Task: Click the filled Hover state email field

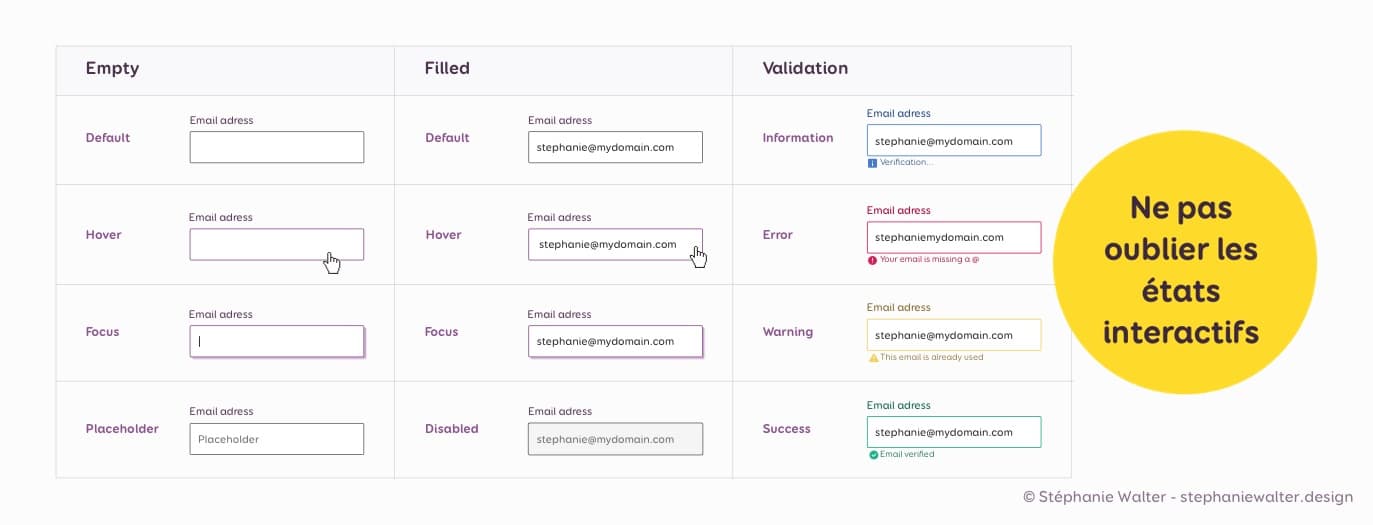Action: point(615,244)
